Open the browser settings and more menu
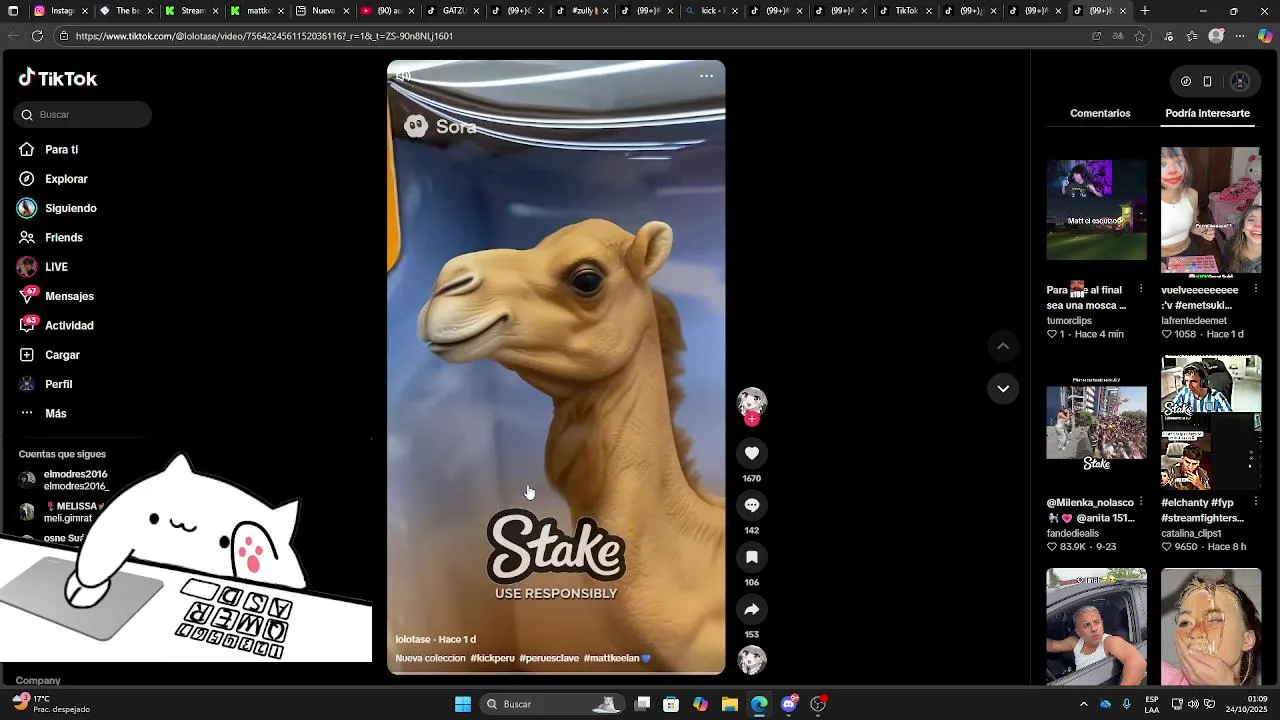 tap(1240, 36)
